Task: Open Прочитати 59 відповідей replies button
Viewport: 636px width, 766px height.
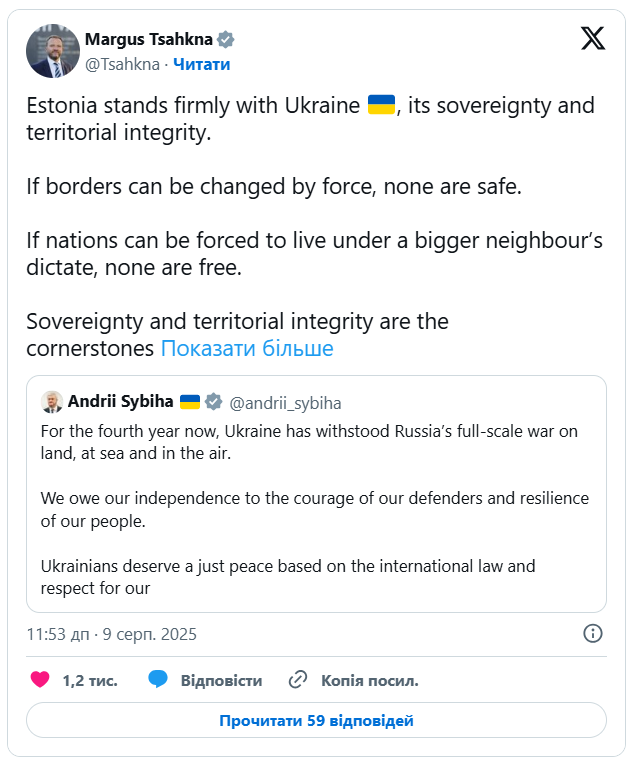Action: [x=316, y=720]
